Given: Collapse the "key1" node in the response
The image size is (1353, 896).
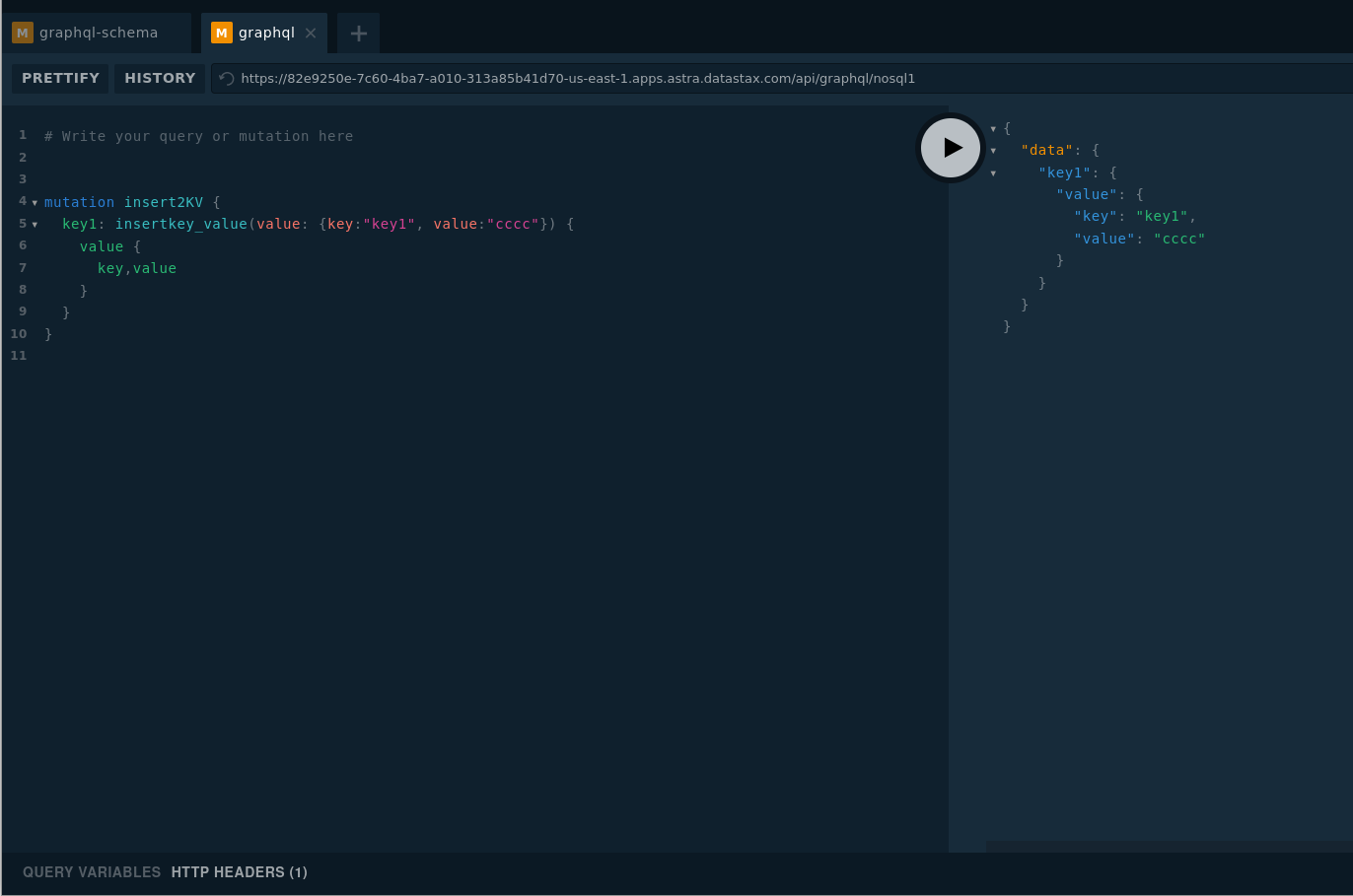Looking at the screenshot, I should (993, 172).
